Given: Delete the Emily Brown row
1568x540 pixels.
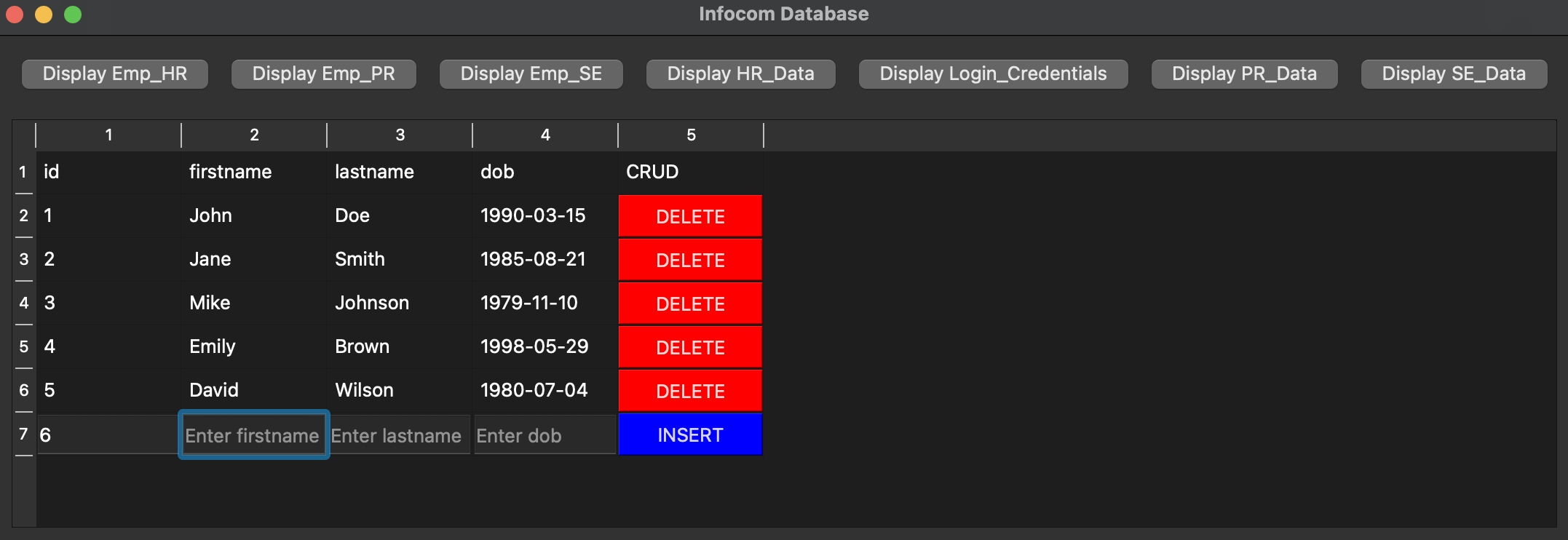Looking at the screenshot, I should pyautogui.click(x=690, y=347).
